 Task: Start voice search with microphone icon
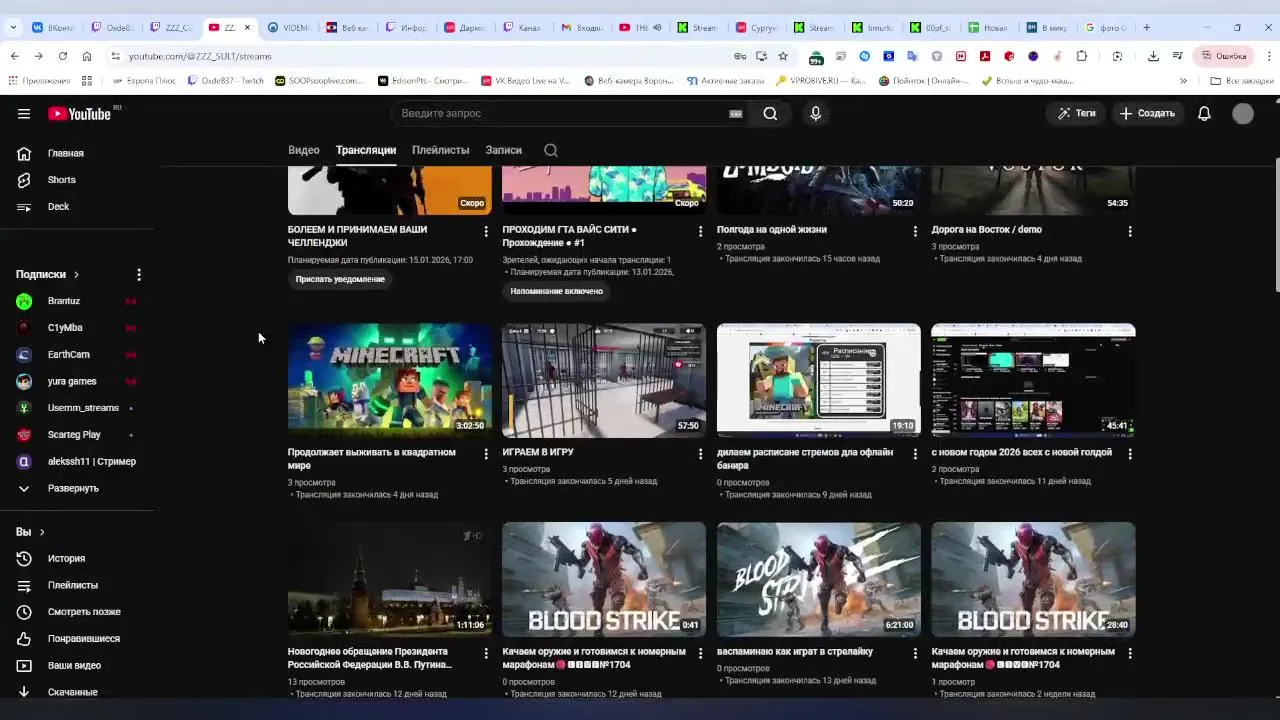click(816, 114)
